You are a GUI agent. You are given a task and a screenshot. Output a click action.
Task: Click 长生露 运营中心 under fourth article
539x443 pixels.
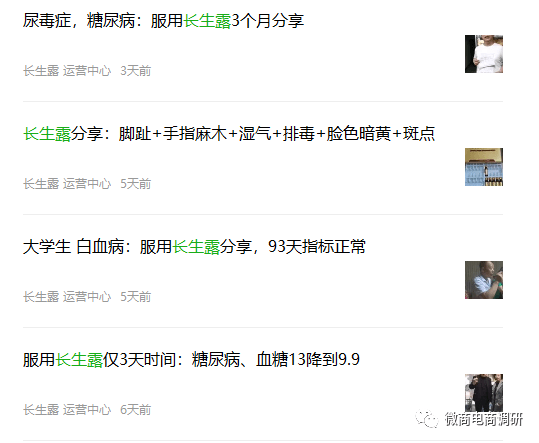pyautogui.click(x=67, y=410)
